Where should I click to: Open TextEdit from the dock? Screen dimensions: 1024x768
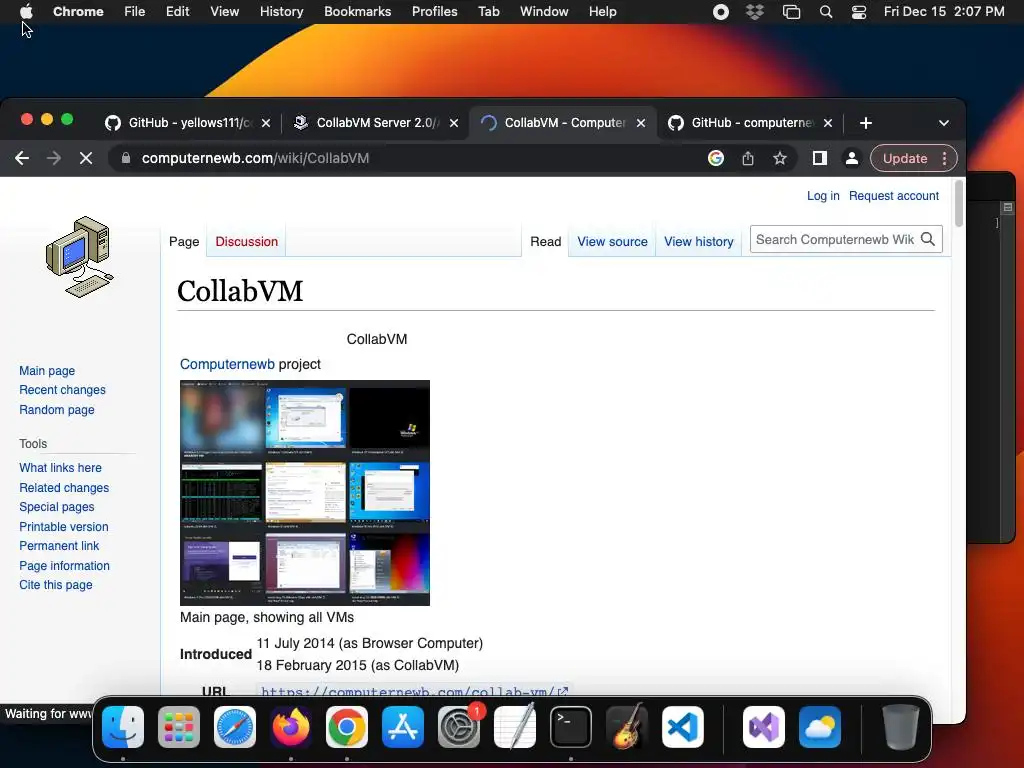(x=515, y=727)
